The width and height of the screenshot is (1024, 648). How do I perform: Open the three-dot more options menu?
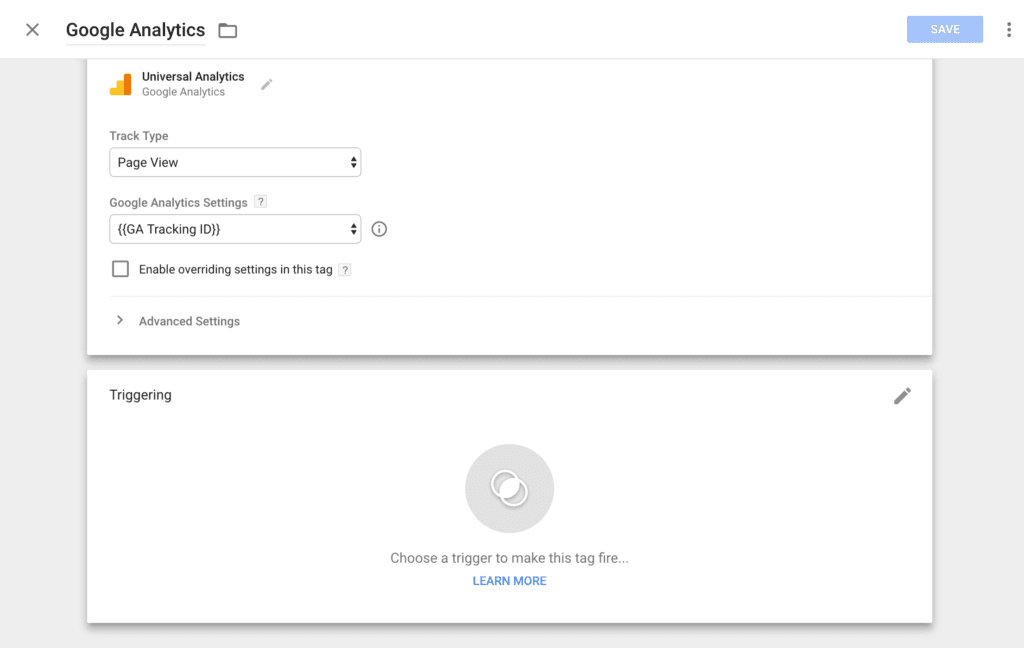point(1008,29)
